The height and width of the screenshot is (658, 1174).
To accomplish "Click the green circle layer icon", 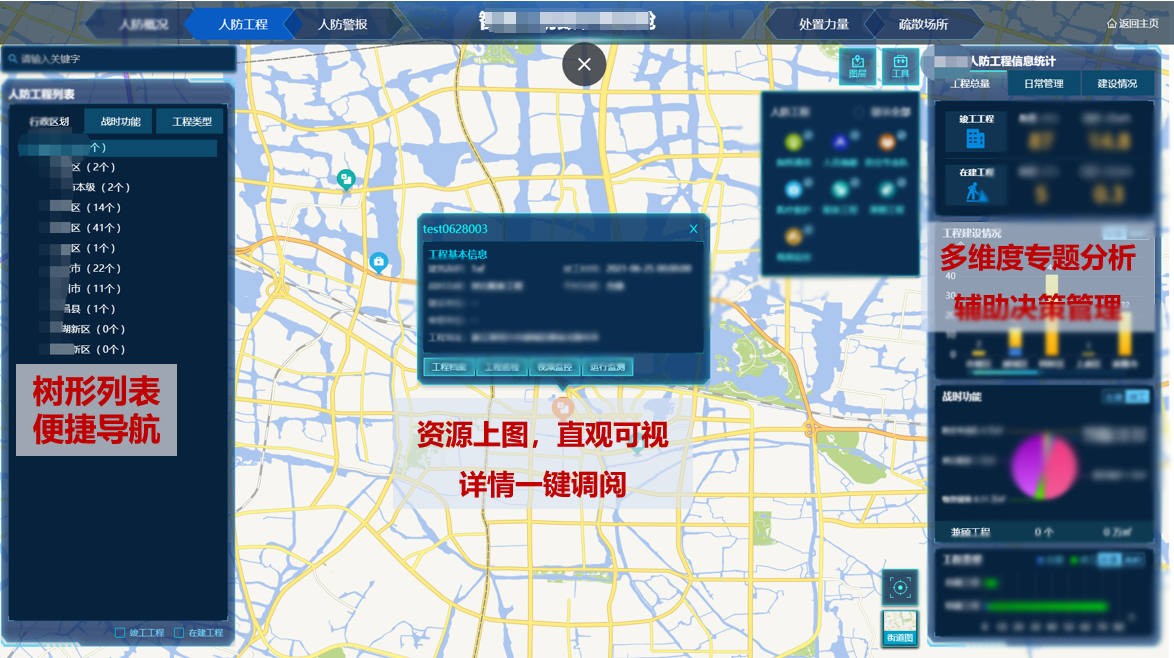I will click(x=793, y=143).
